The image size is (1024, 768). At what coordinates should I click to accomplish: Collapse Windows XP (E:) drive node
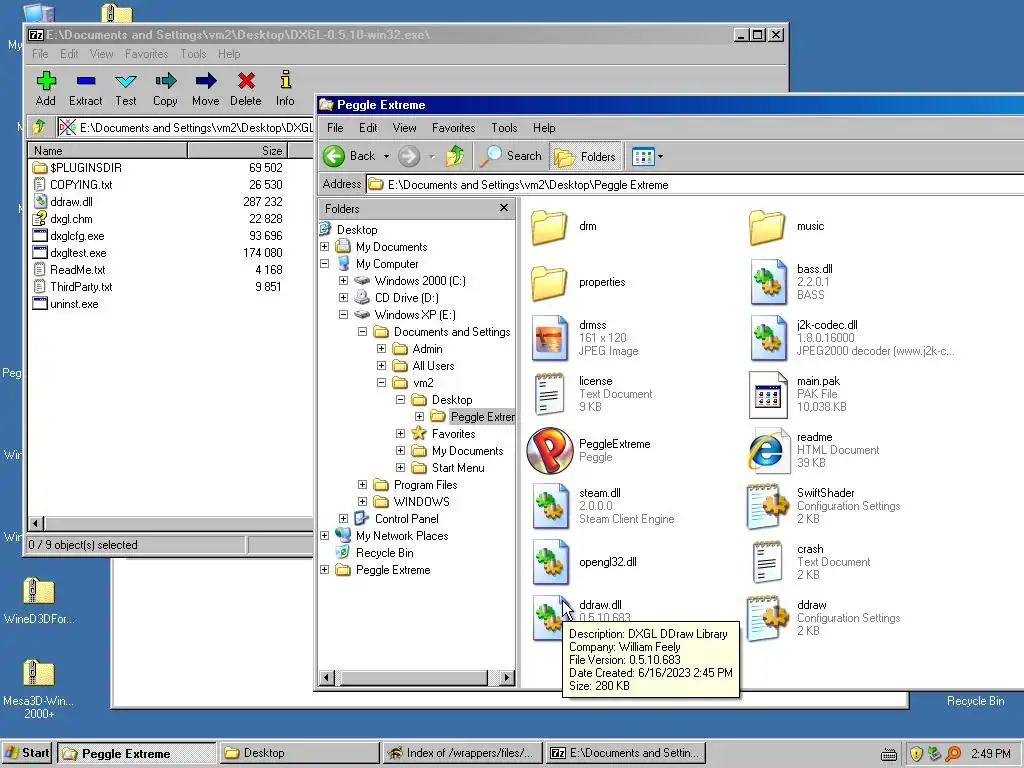(x=344, y=315)
